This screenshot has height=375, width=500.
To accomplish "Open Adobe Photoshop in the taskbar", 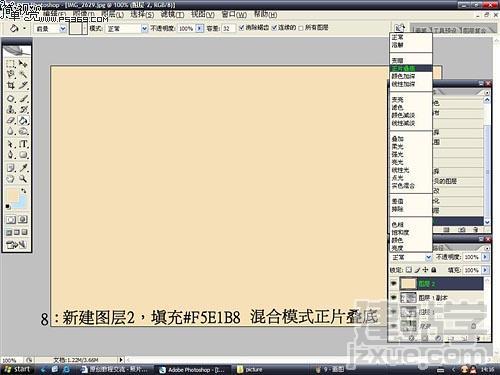I will [x=192, y=369].
